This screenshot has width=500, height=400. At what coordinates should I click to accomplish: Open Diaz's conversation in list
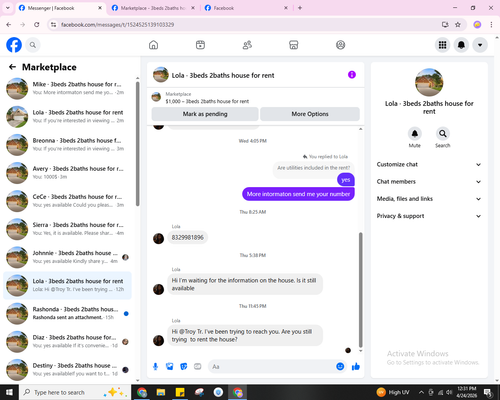click(67, 341)
